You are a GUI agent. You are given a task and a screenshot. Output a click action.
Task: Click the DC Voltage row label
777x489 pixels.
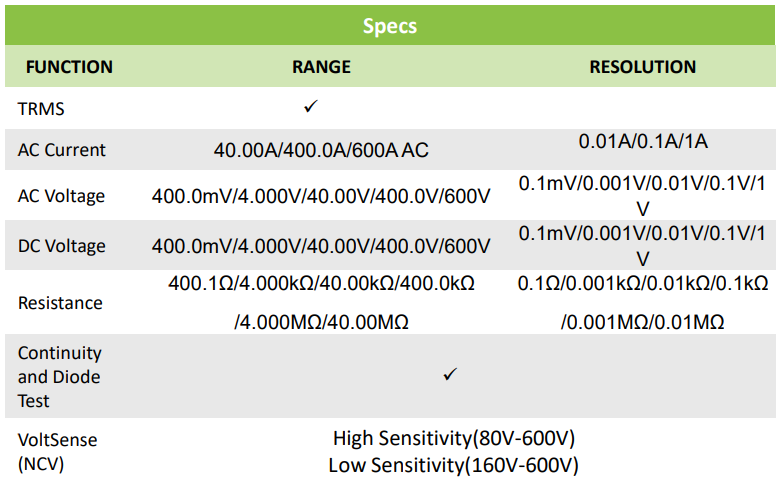pos(61,245)
